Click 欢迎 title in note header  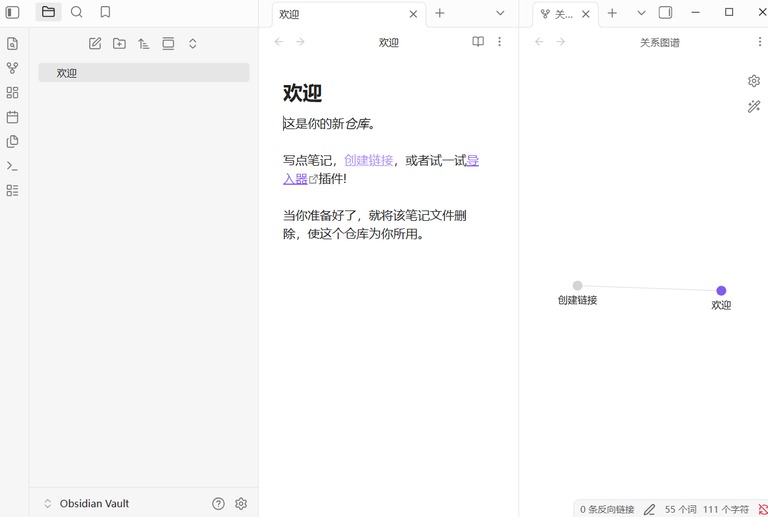pyautogui.click(x=388, y=43)
